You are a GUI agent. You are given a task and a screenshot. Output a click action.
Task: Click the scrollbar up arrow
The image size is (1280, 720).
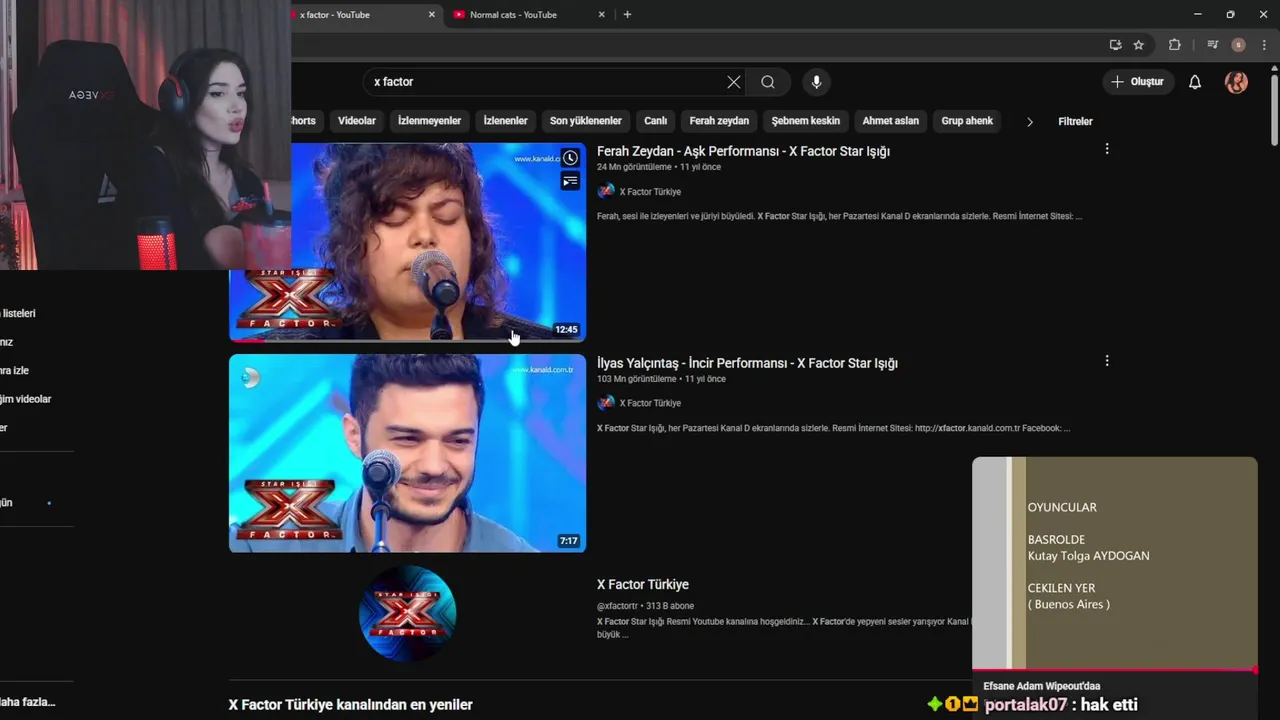pyautogui.click(x=1274, y=68)
